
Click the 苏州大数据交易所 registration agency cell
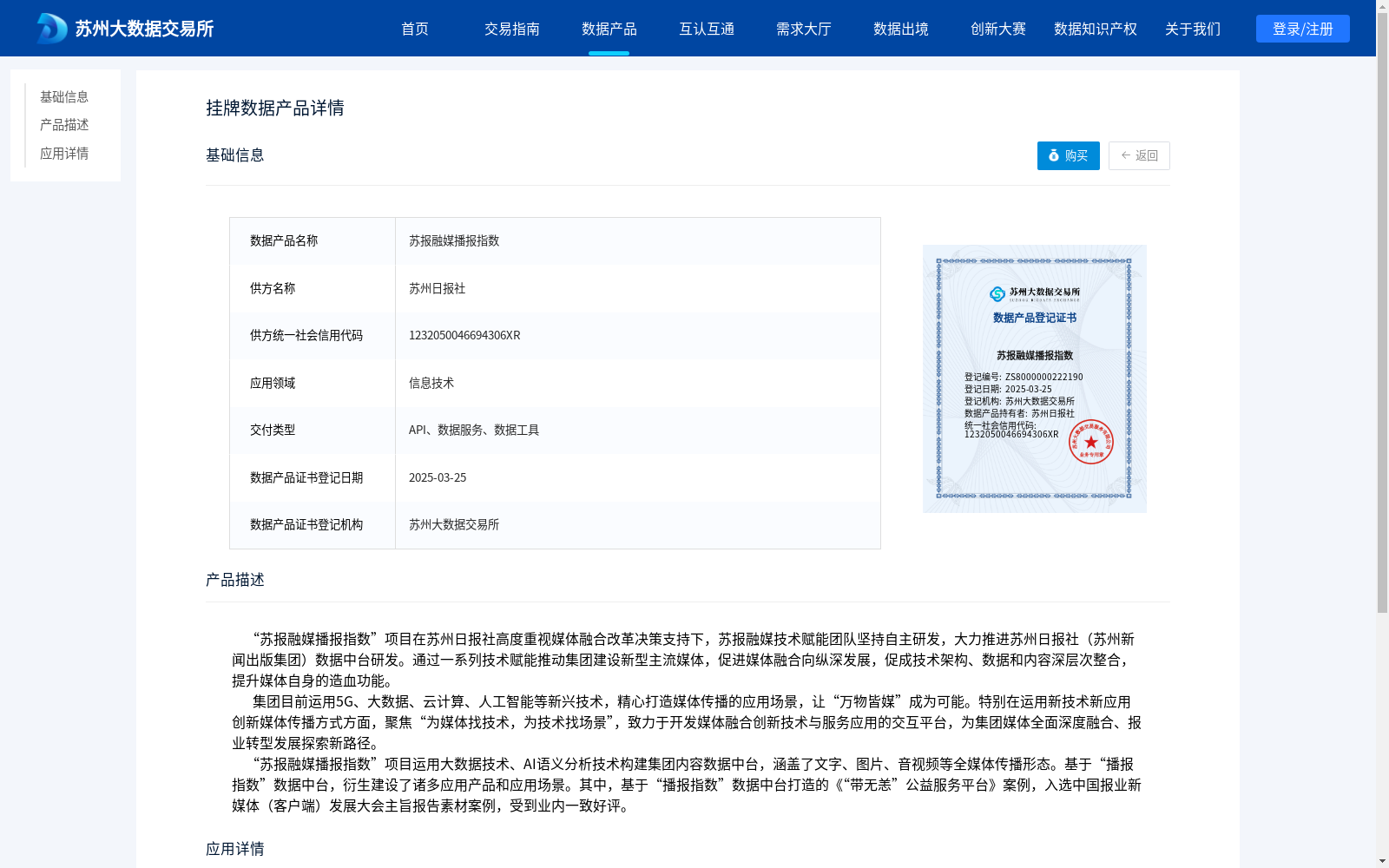pyautogui.click(x=638, y=524)
